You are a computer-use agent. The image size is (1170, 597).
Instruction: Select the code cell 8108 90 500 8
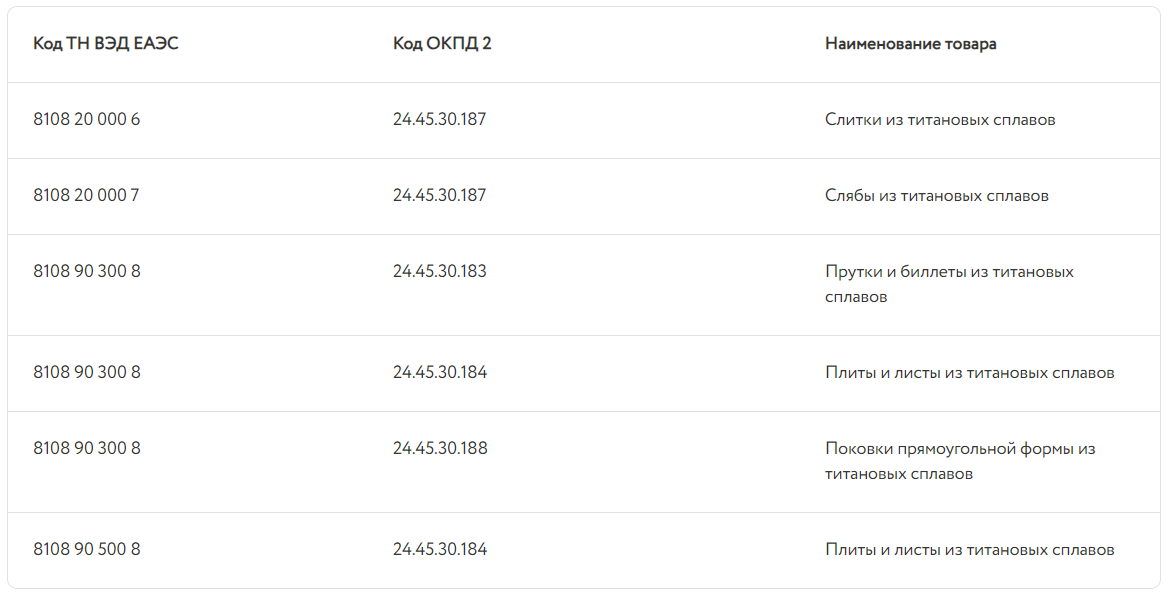[x=87, y=550]
